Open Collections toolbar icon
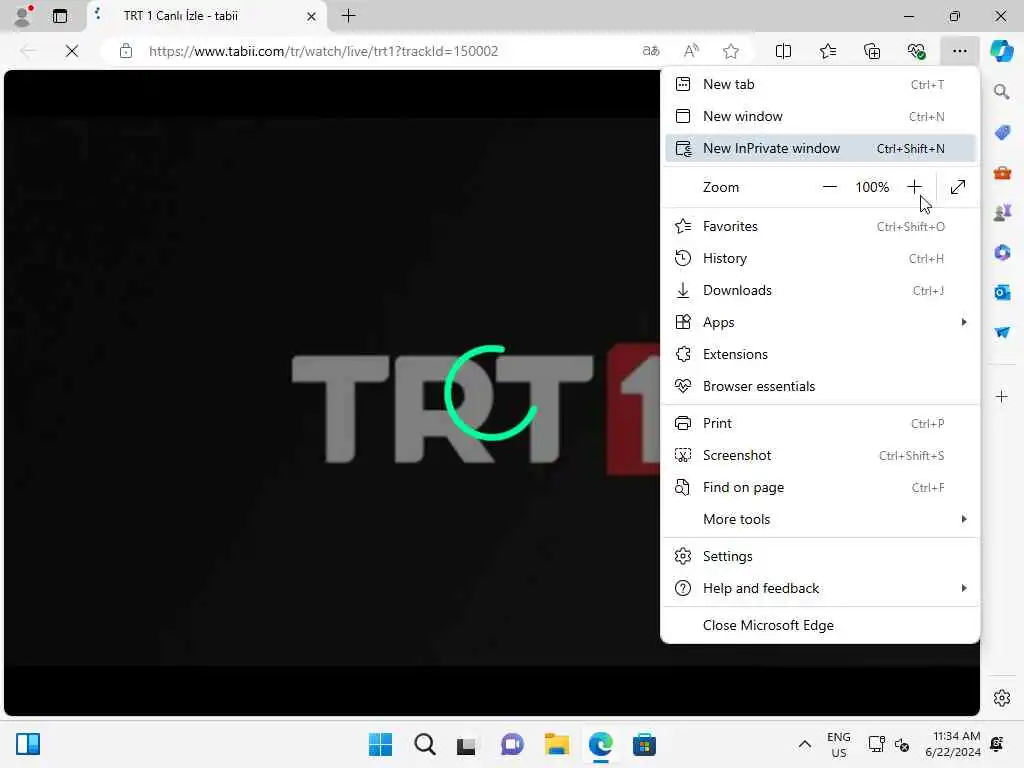The height and width of the screenshot is (768, 1024). [x=872, y=51]
